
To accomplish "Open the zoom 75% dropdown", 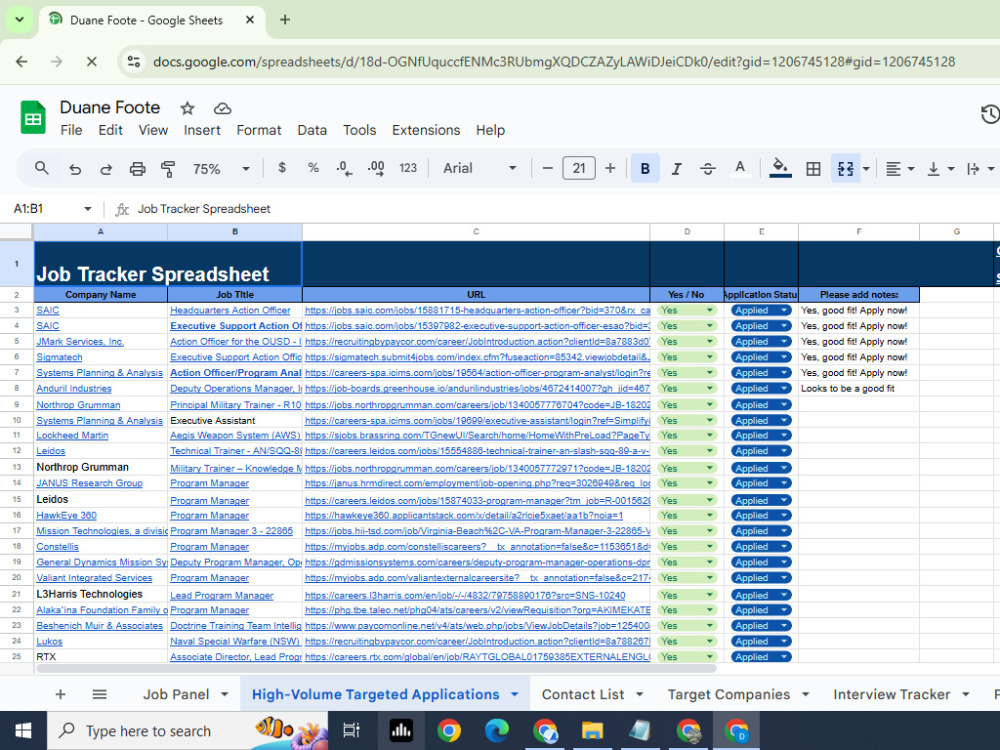I will 220,169.
